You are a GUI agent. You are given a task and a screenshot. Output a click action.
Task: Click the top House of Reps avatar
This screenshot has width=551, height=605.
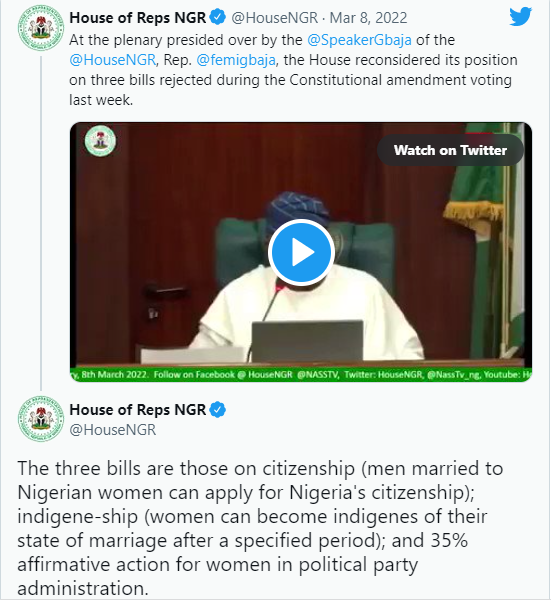pos(41,27)
